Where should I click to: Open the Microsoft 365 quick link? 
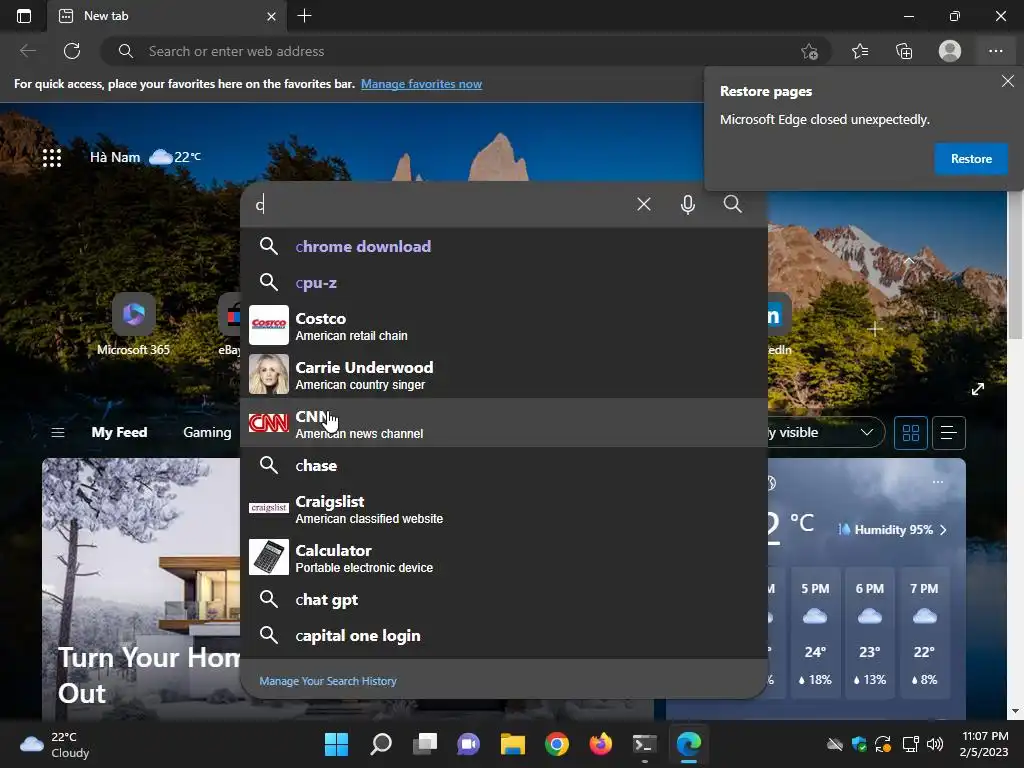click(133, 325)
